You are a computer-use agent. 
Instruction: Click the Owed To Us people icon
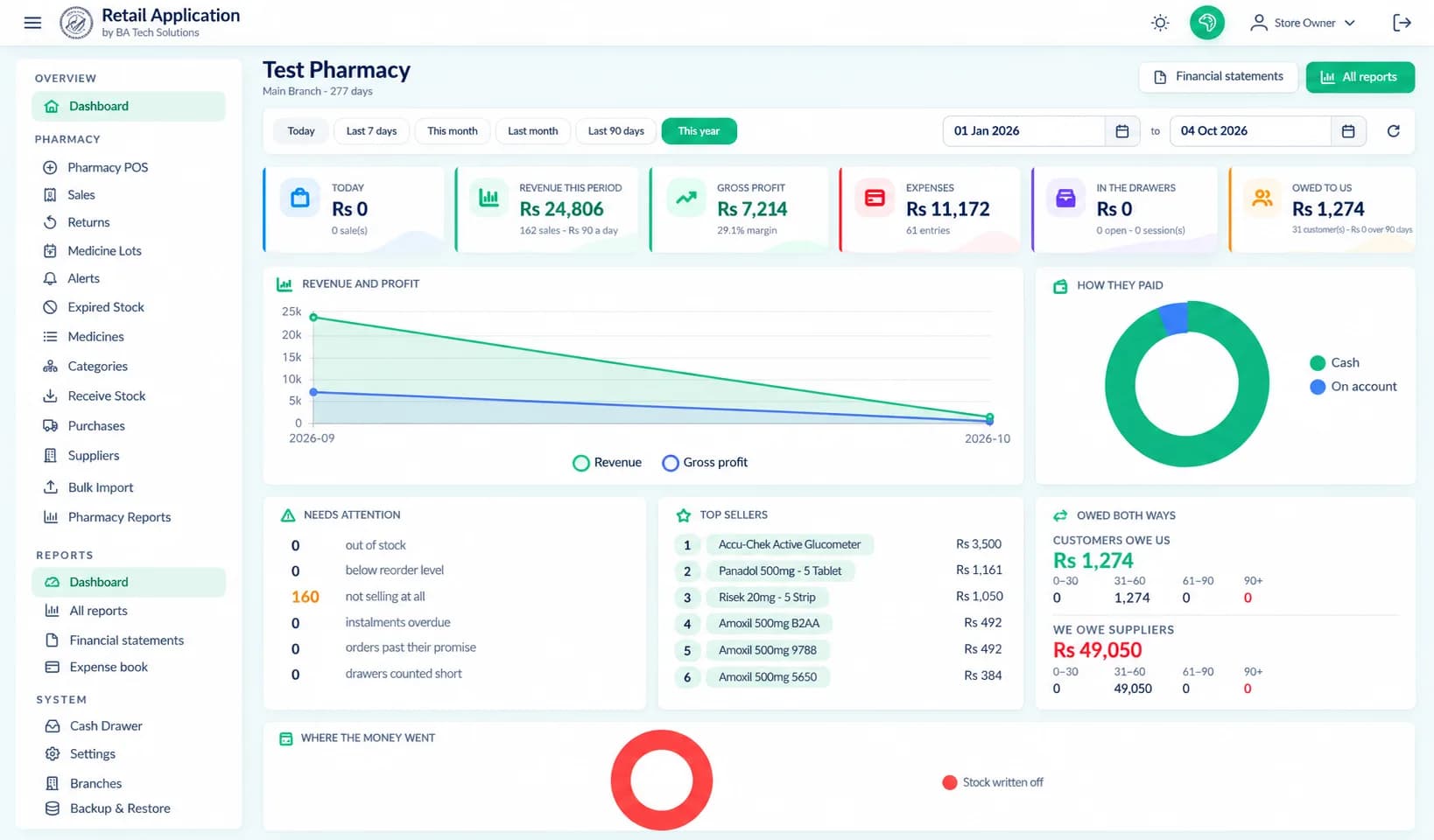[x=1262, y=198]
